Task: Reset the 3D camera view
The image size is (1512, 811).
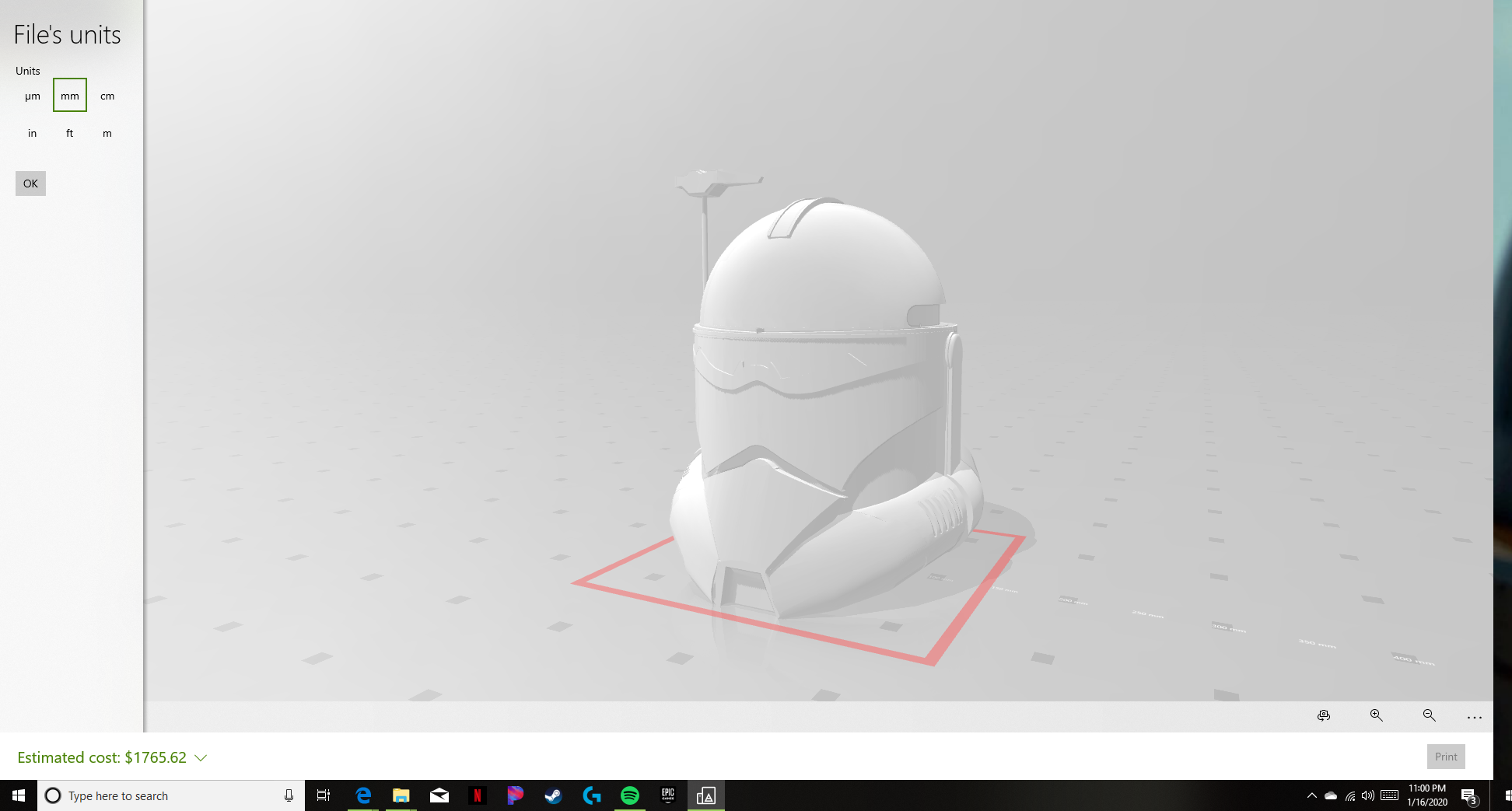Action: point(1325,716)
